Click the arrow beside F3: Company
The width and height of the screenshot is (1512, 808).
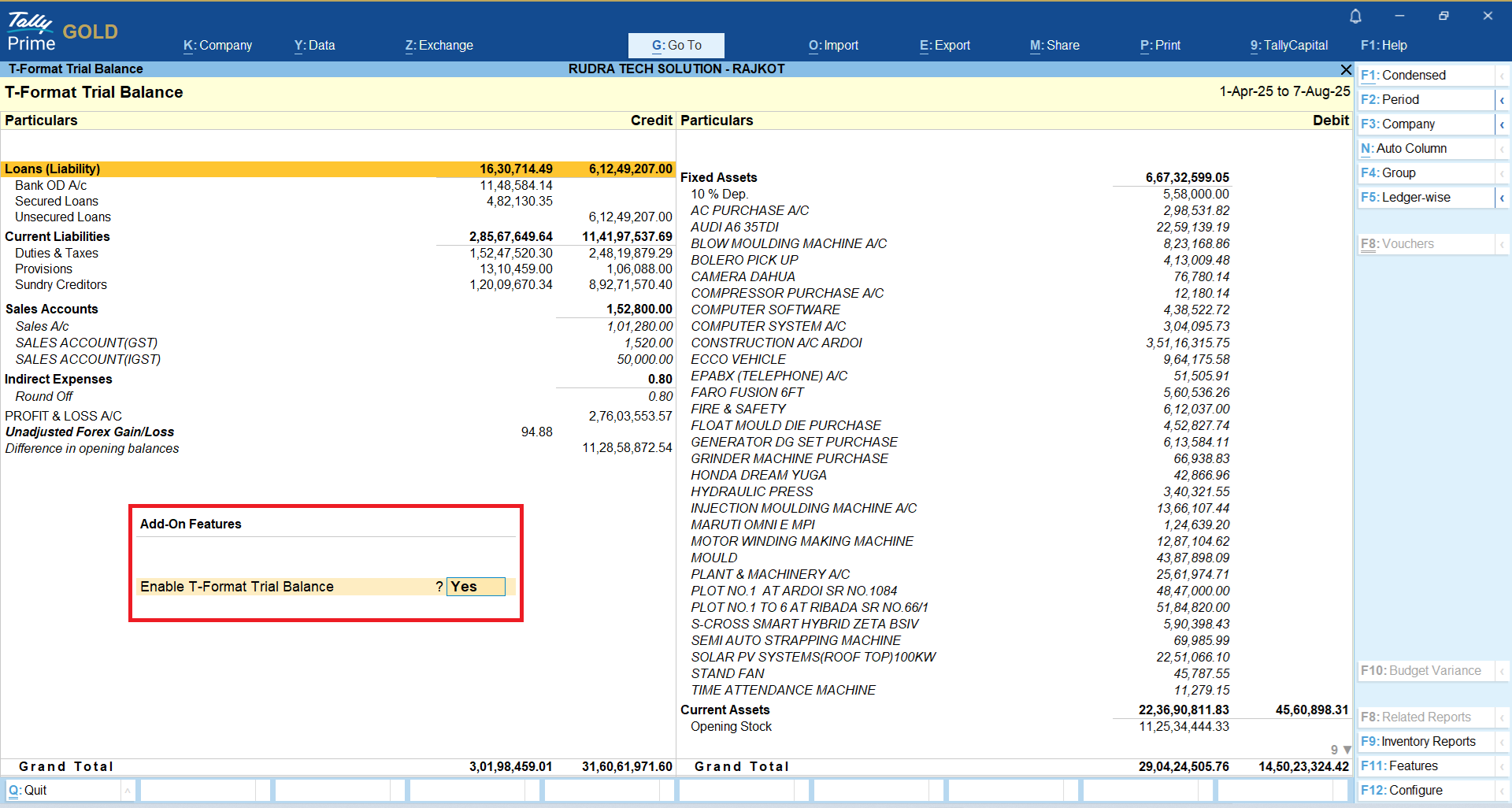click(x=1502, y=124)
